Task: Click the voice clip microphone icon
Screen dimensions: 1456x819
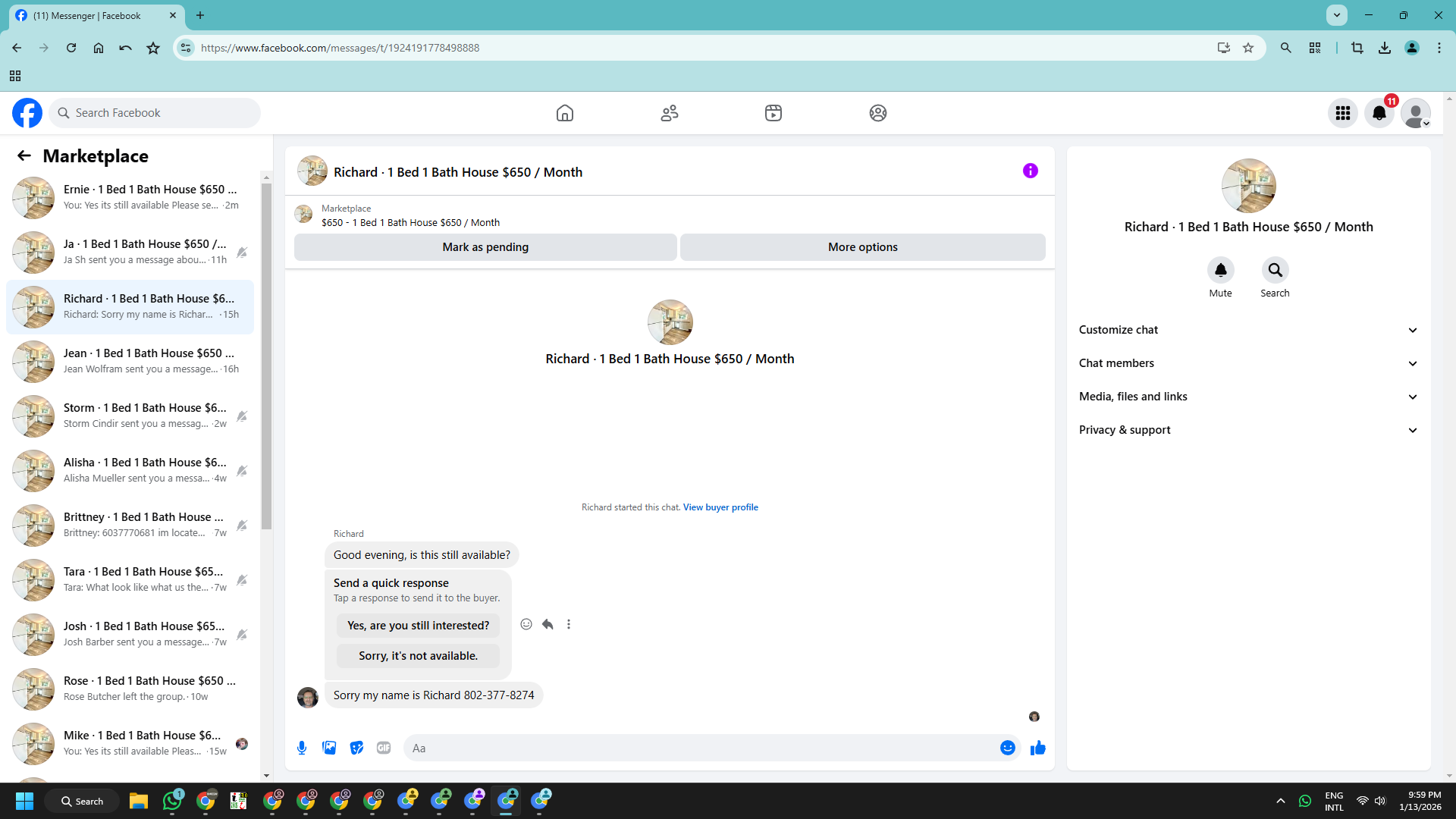Action: [x=302, y=748]
